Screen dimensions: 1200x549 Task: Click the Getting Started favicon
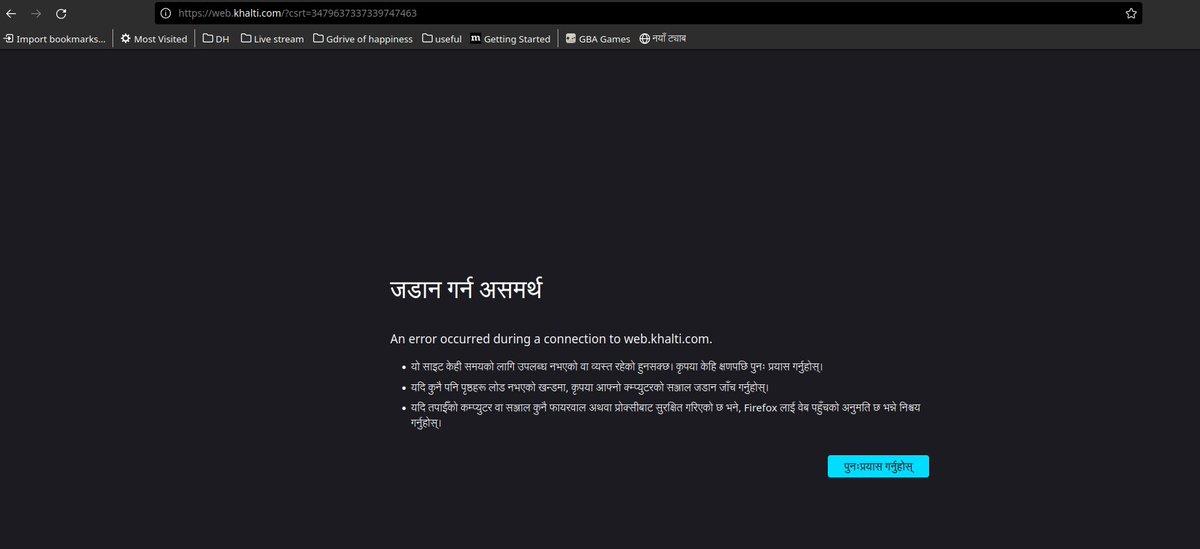(x=475, y=39)
